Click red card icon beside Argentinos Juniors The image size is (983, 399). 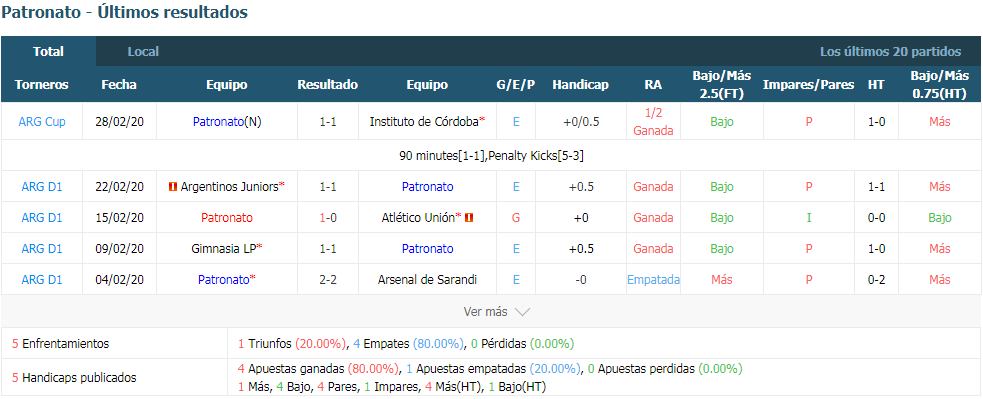tap(173, 186)
